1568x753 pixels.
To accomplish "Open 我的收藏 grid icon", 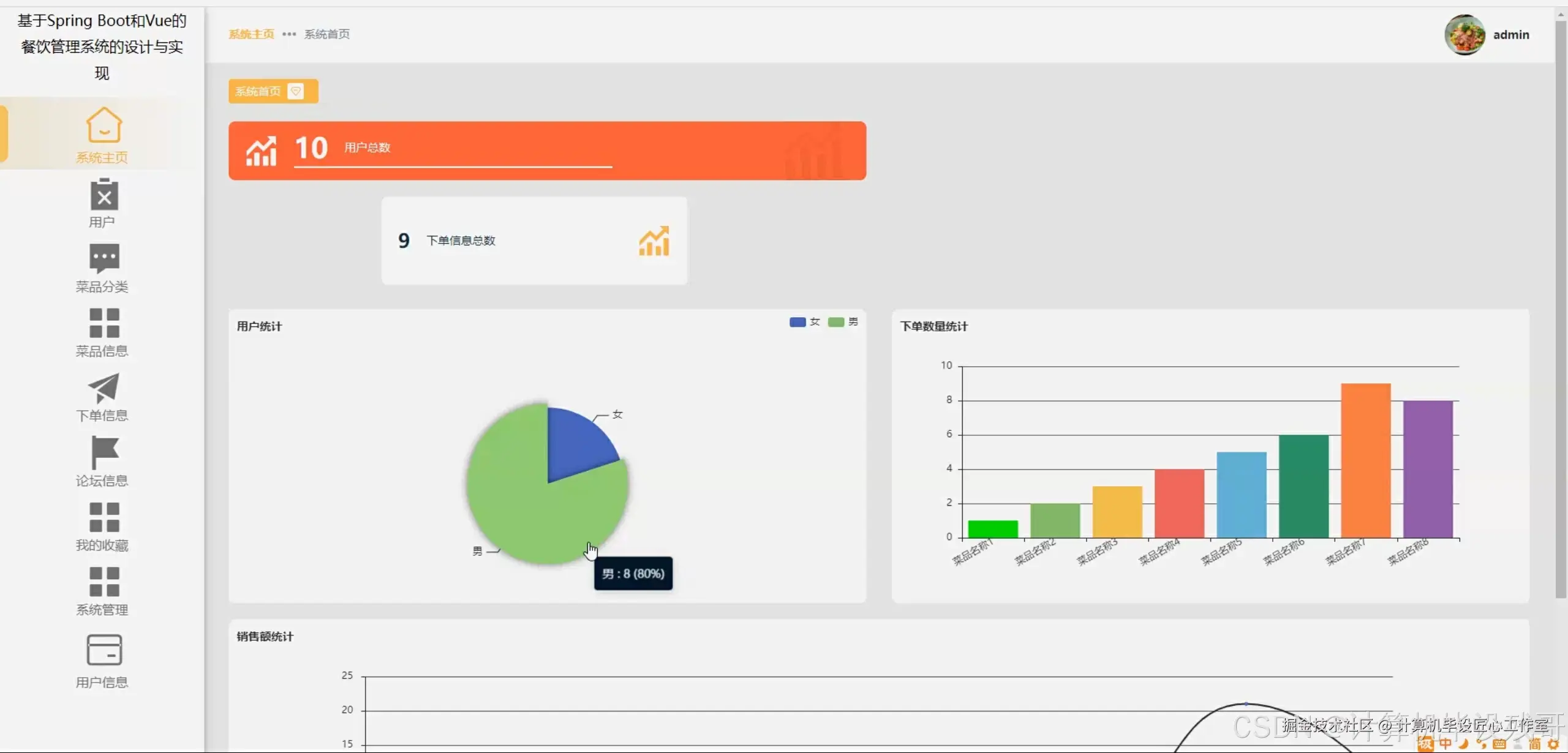I will point(104,517).
